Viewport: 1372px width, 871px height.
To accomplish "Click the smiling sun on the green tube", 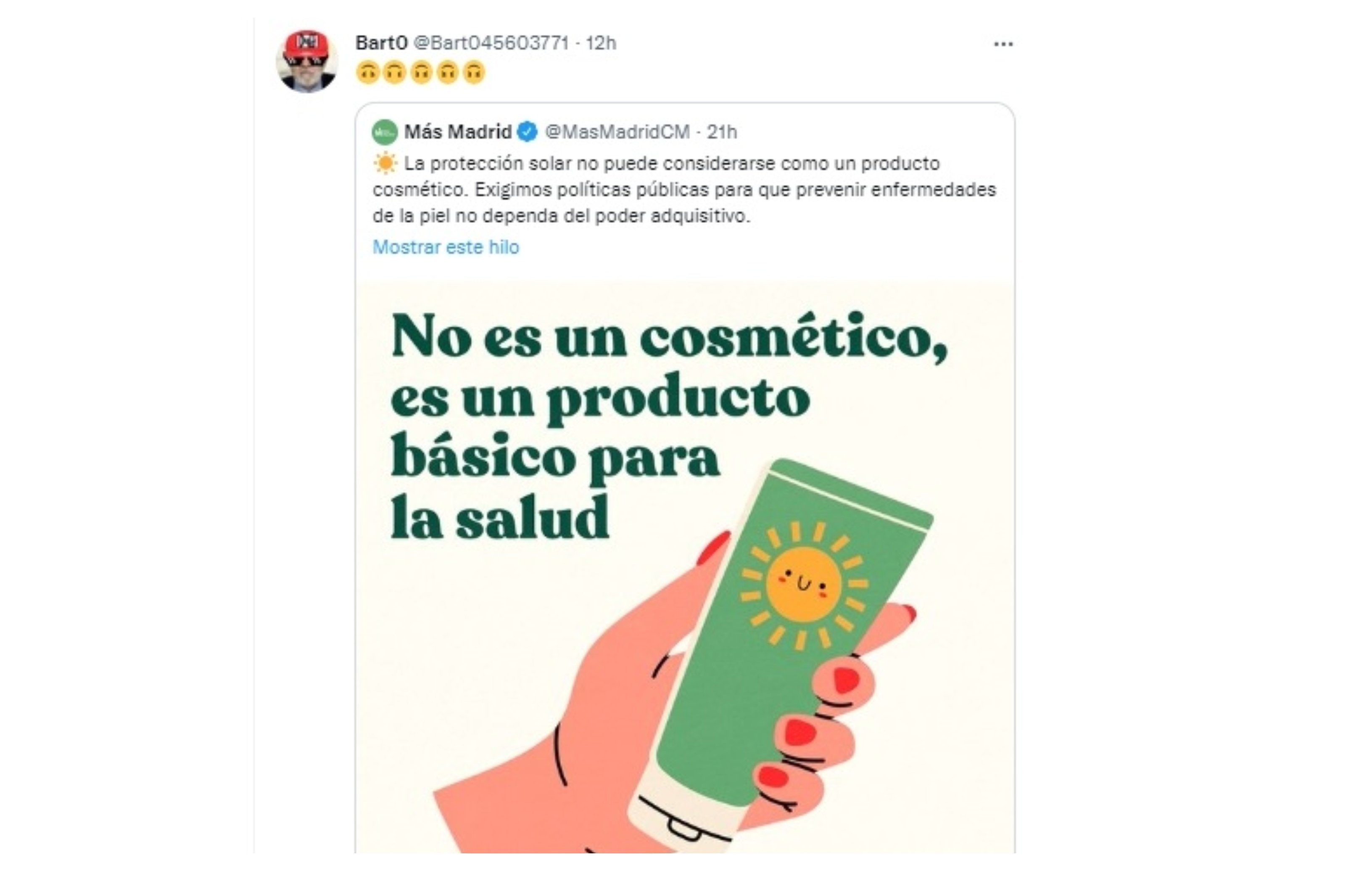I will 803,585.
